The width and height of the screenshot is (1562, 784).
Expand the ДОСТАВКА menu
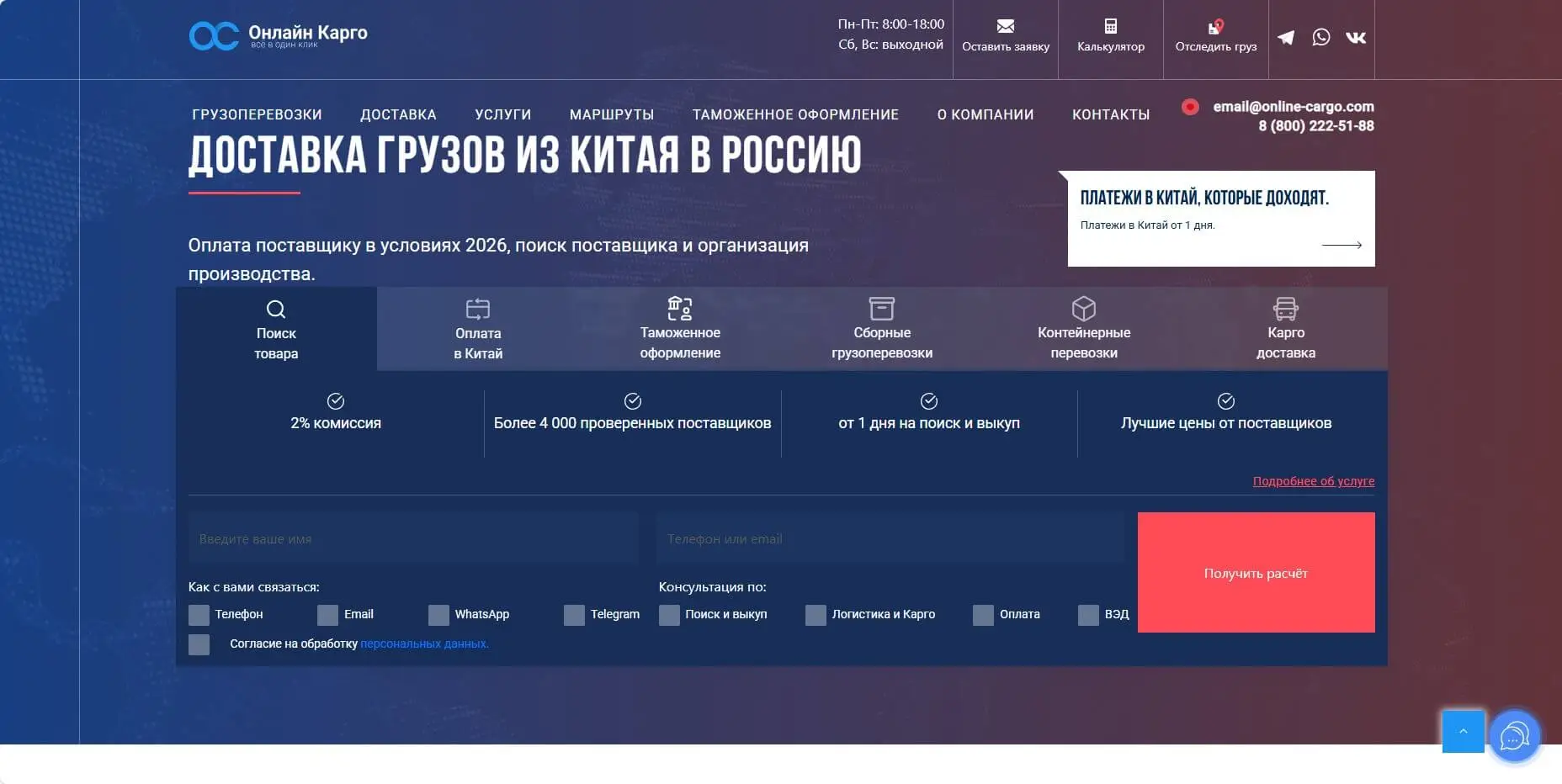pos(398,114)
